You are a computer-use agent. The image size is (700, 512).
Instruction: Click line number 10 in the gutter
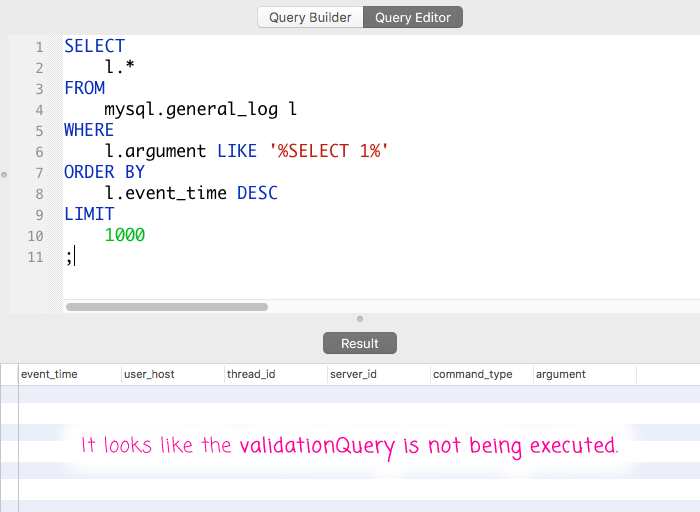(x=35, y=236)
